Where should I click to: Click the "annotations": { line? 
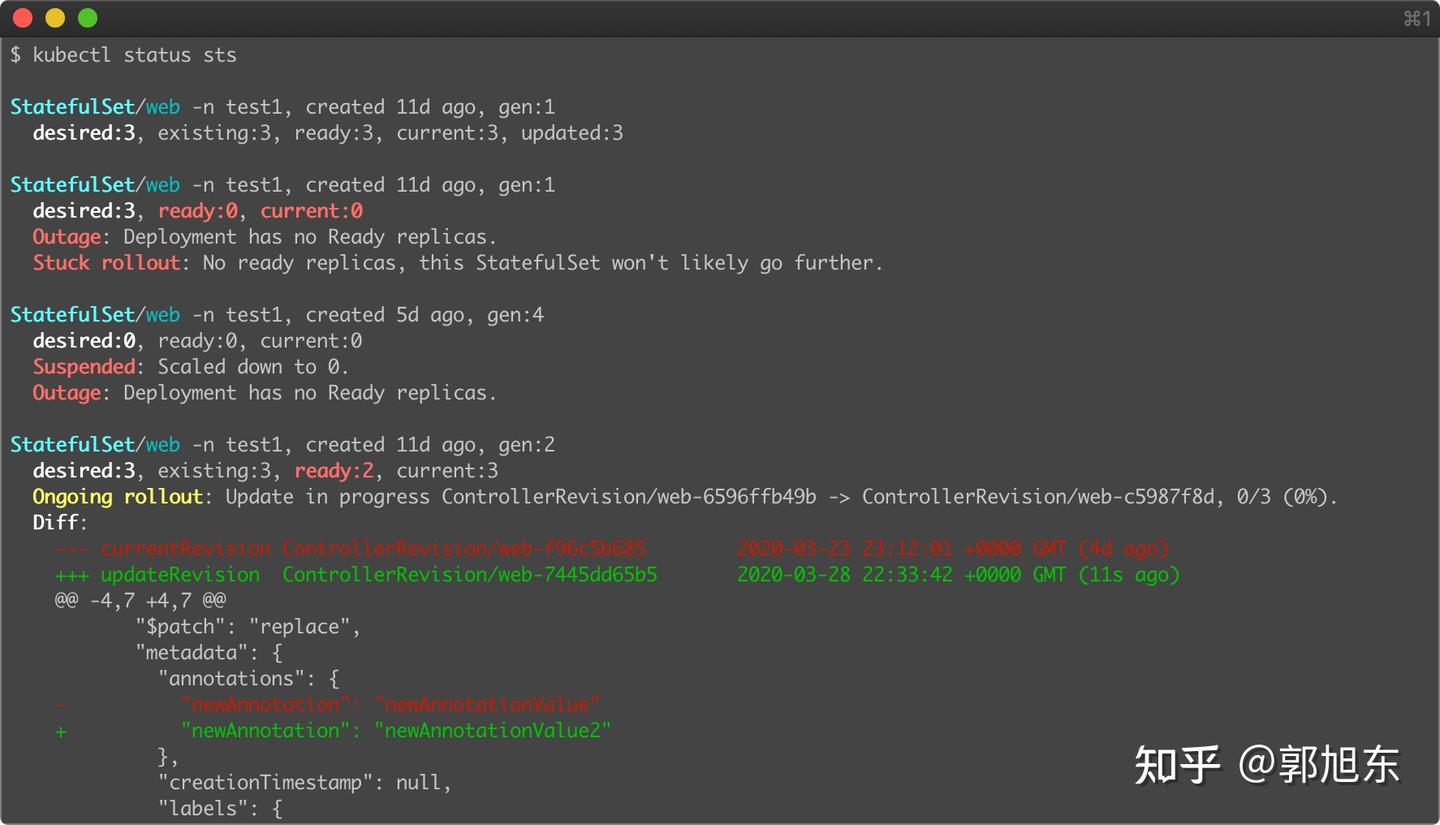248,679
